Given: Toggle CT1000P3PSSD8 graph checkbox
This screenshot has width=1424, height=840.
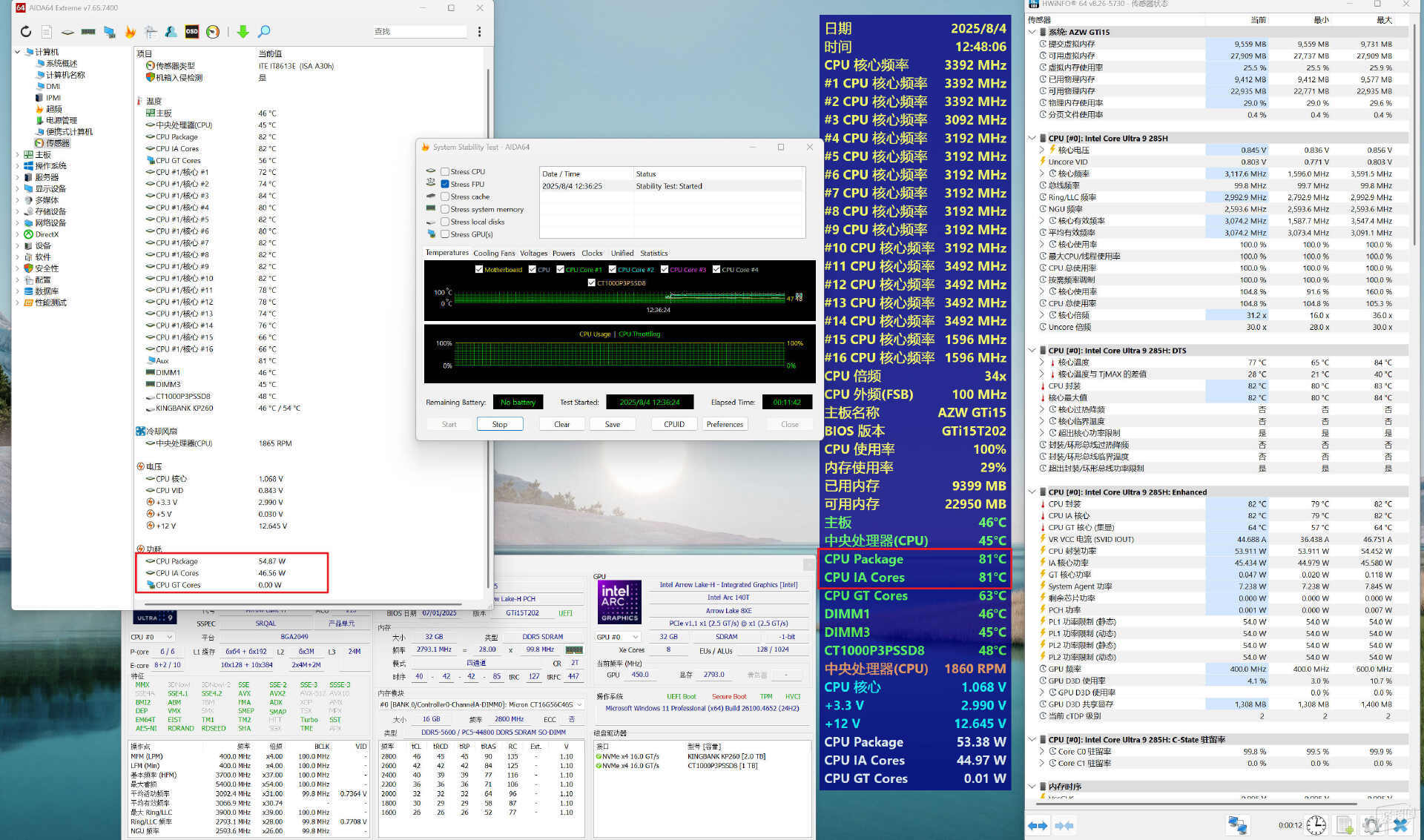Looking at the screenshot, I should [591, 282].
